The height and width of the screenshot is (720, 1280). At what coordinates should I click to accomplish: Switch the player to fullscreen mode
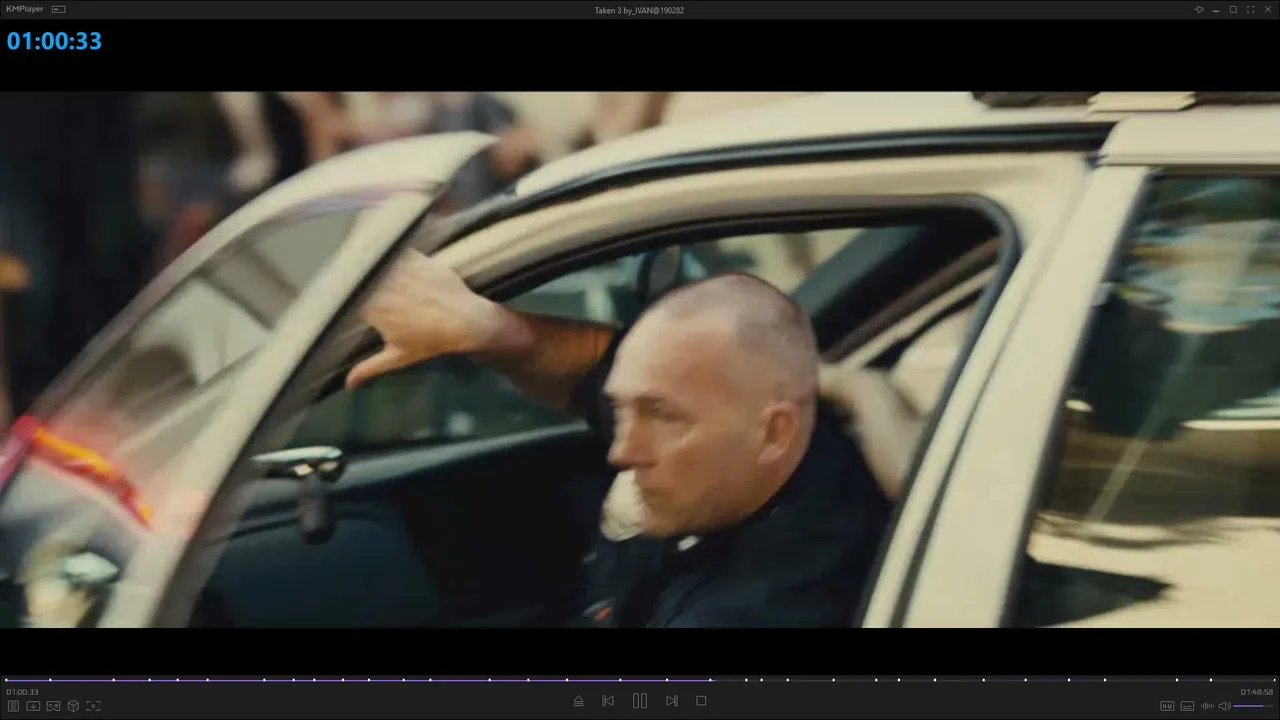coord(1250,9)
